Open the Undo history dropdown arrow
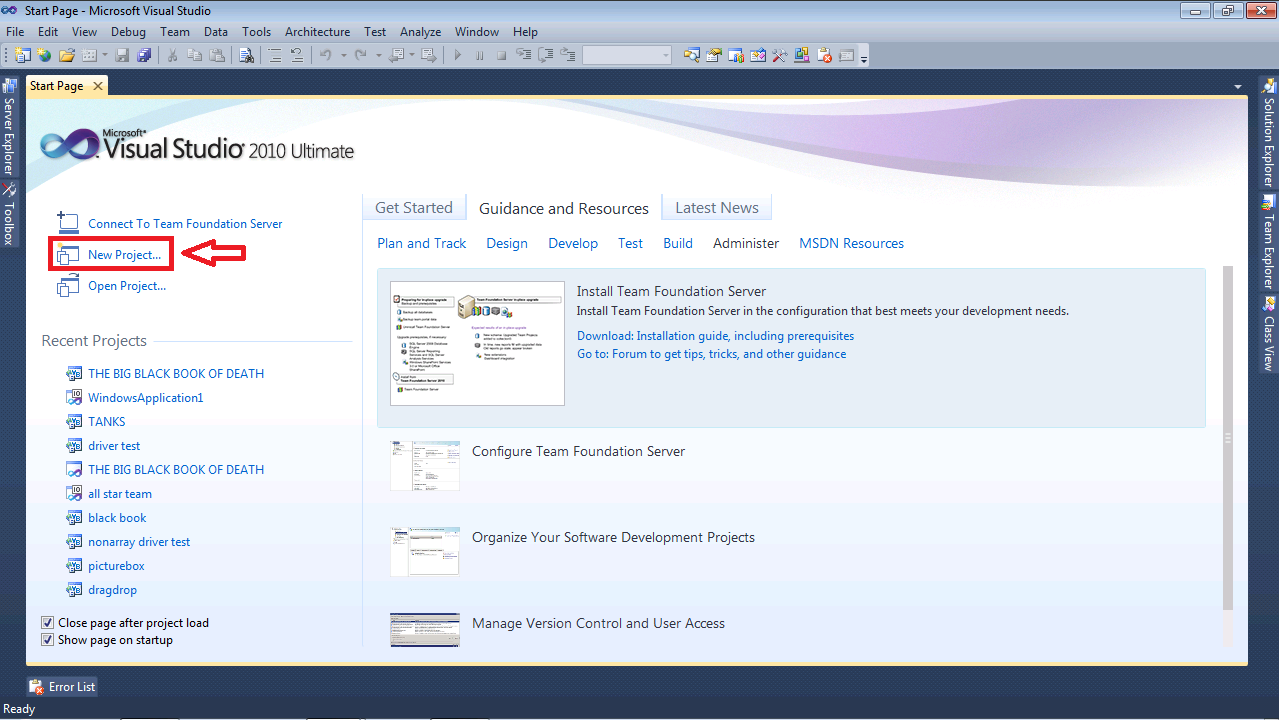 tap(343, 55)
